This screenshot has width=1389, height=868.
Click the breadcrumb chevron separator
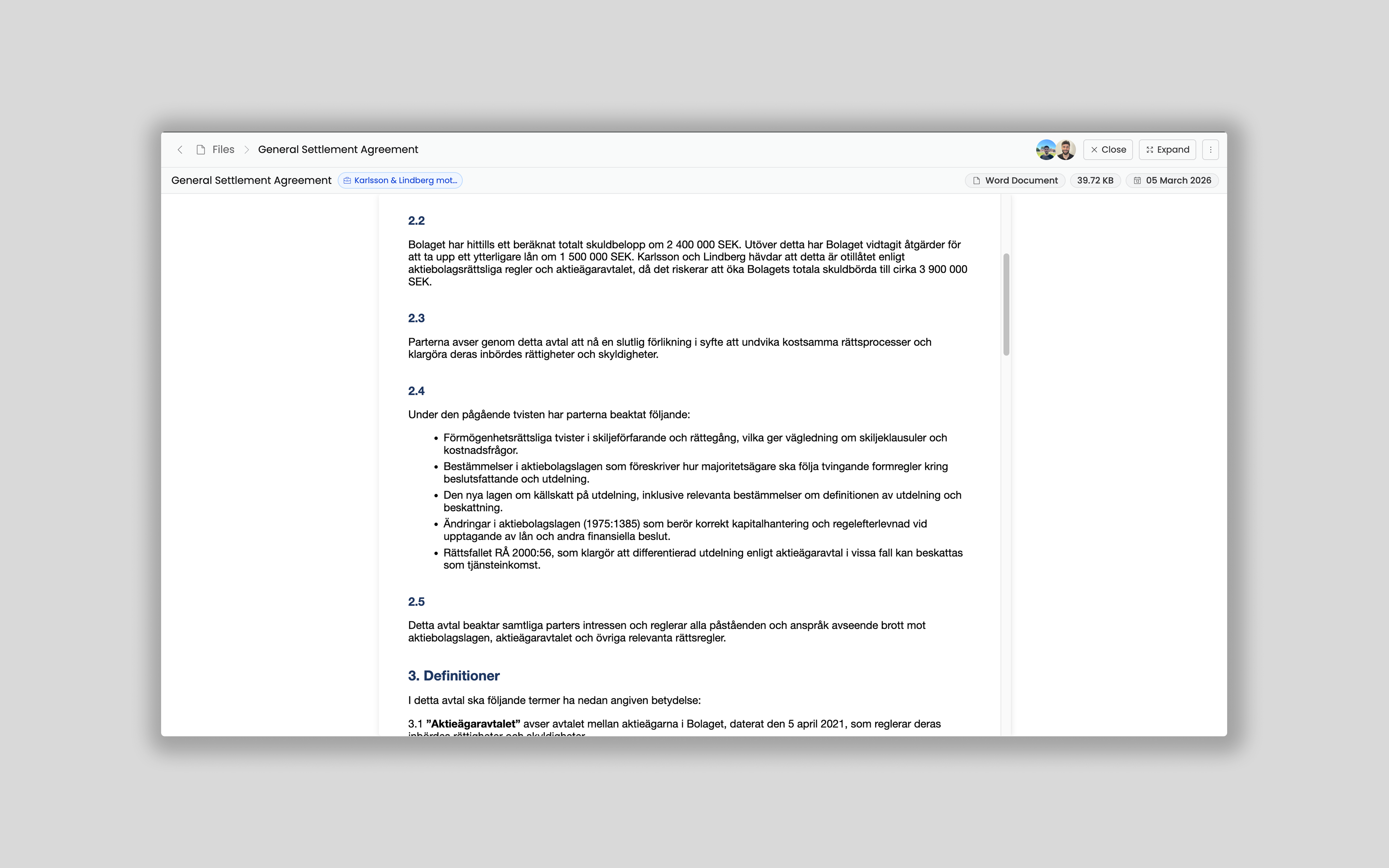(x=247, y=150)
